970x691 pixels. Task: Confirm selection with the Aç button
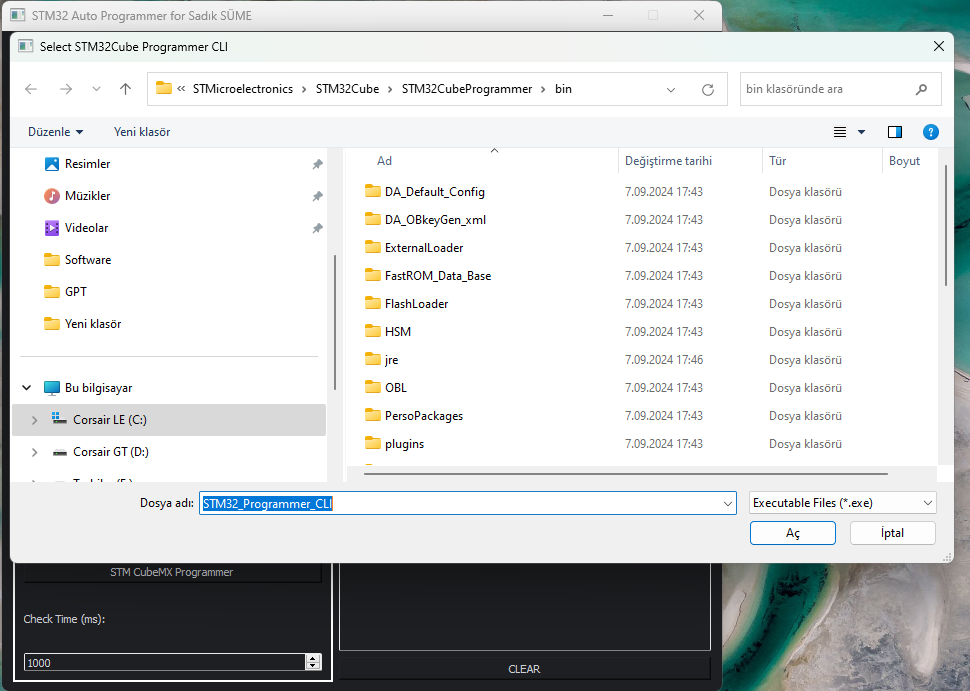tap(792, 533)
